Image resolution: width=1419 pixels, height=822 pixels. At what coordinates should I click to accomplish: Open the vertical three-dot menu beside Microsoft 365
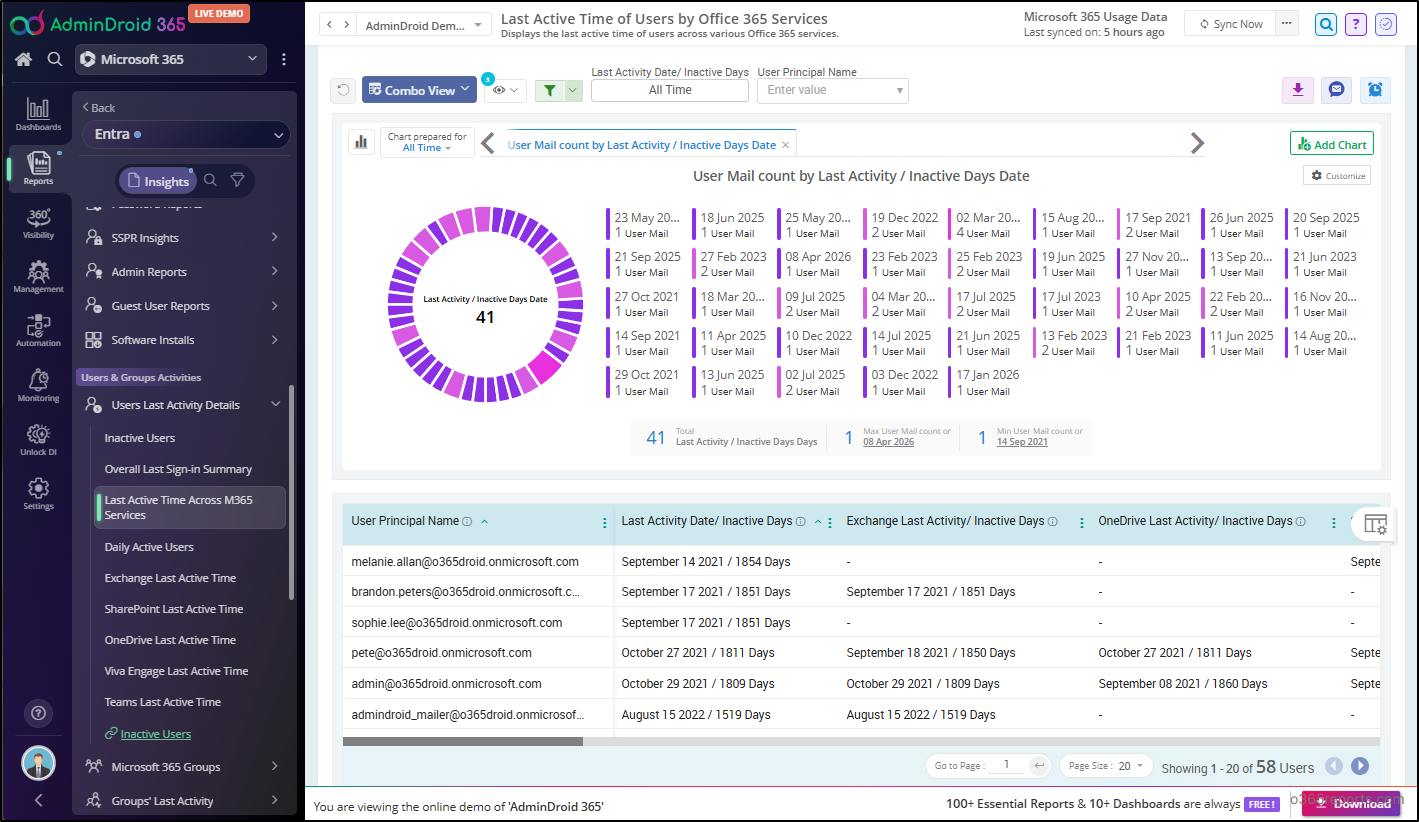(284, 60)
